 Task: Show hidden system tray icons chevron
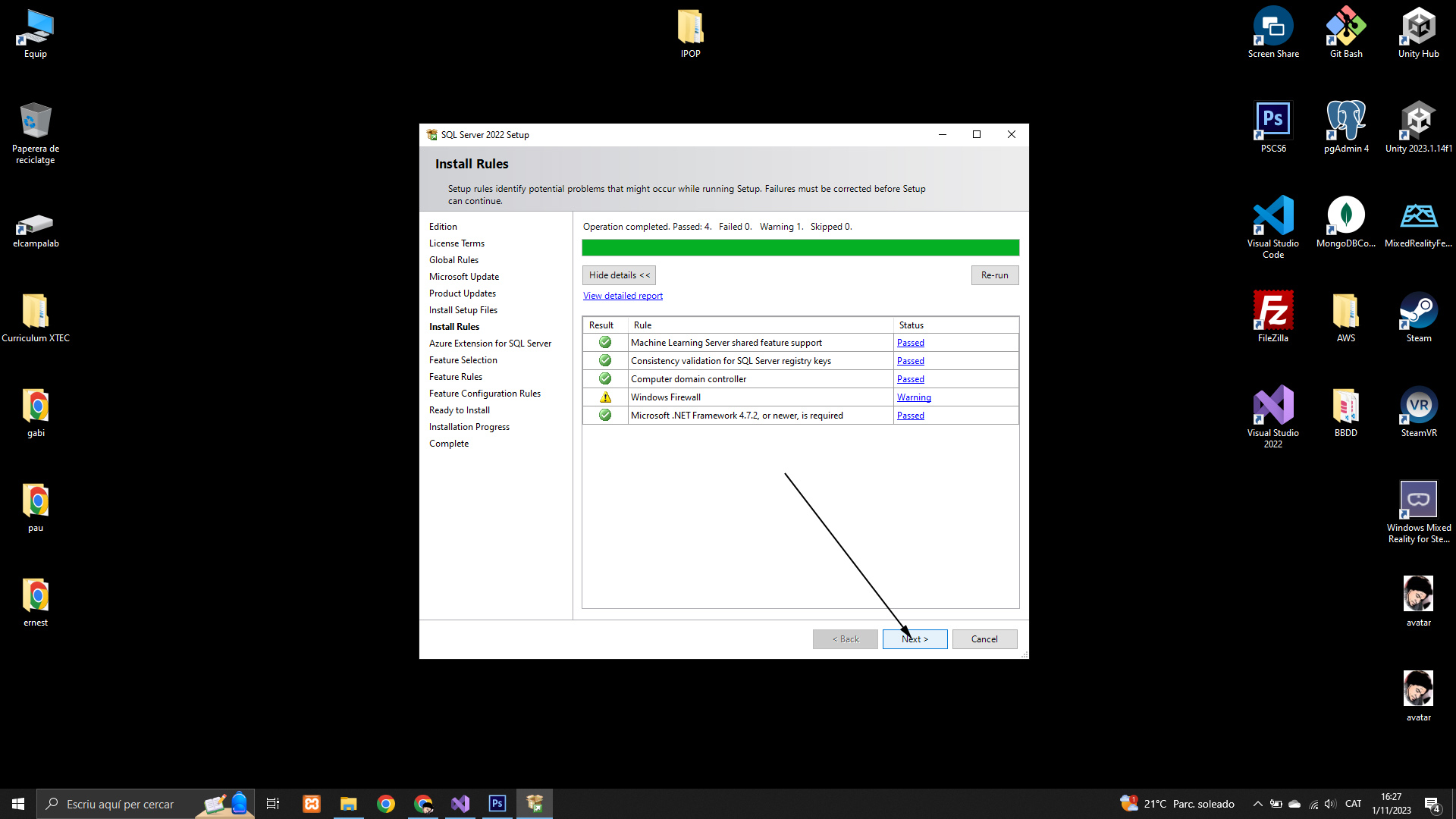1257,804
